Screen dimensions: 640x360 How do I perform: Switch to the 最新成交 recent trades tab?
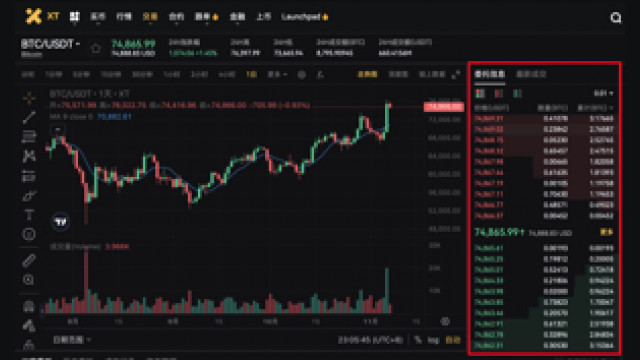531,74
